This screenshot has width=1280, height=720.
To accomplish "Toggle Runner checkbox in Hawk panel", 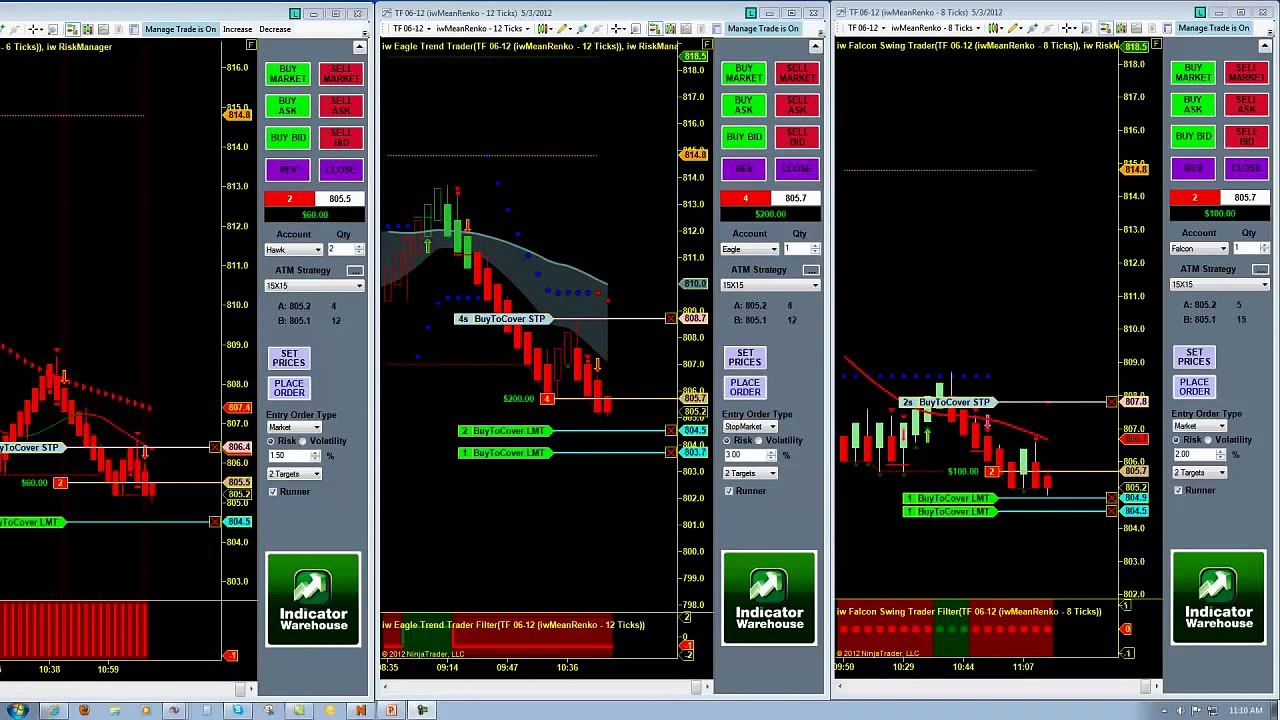I will point(273,492).
